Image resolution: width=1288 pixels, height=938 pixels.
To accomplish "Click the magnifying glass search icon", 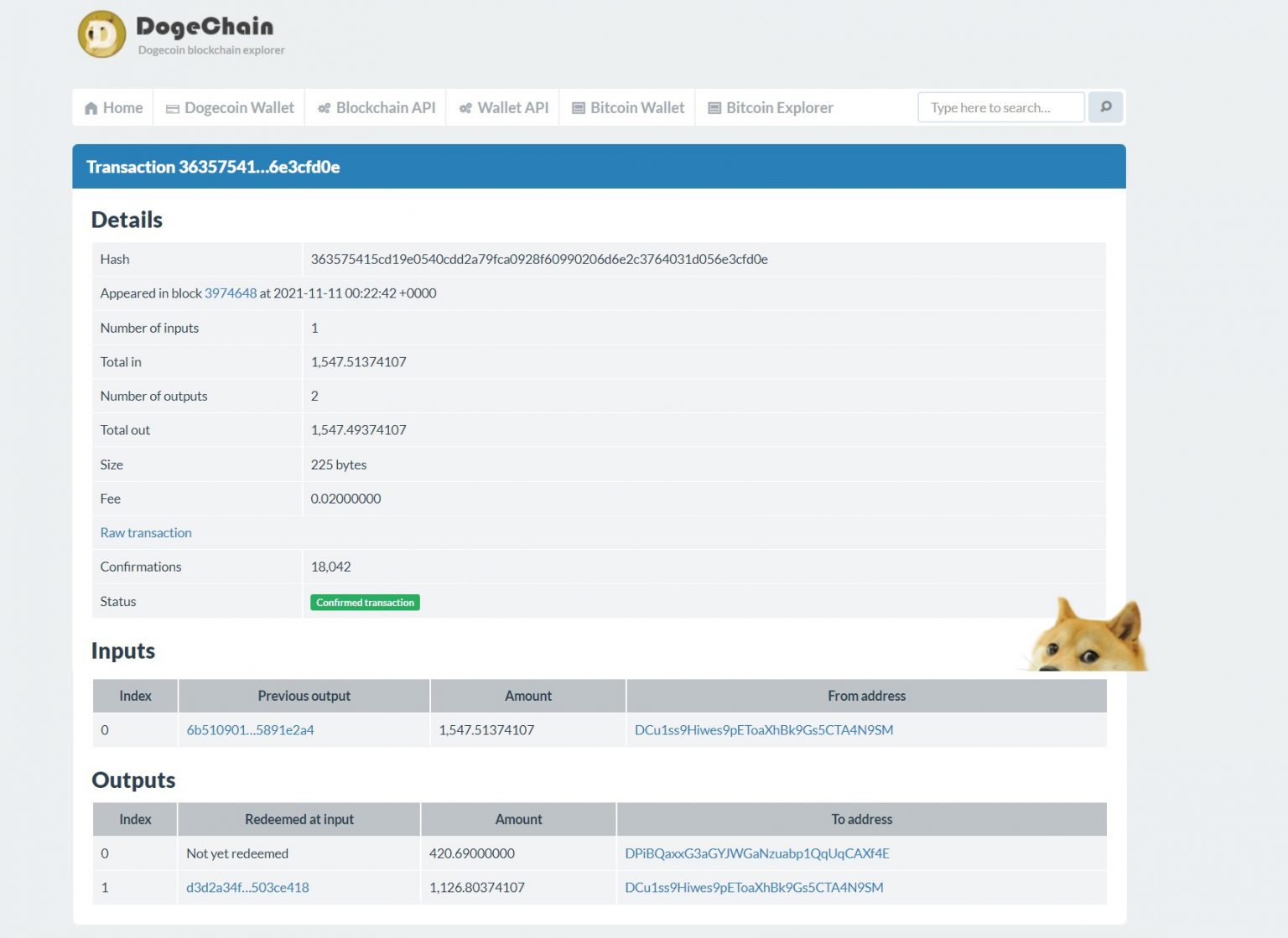I will (1104, 107).
